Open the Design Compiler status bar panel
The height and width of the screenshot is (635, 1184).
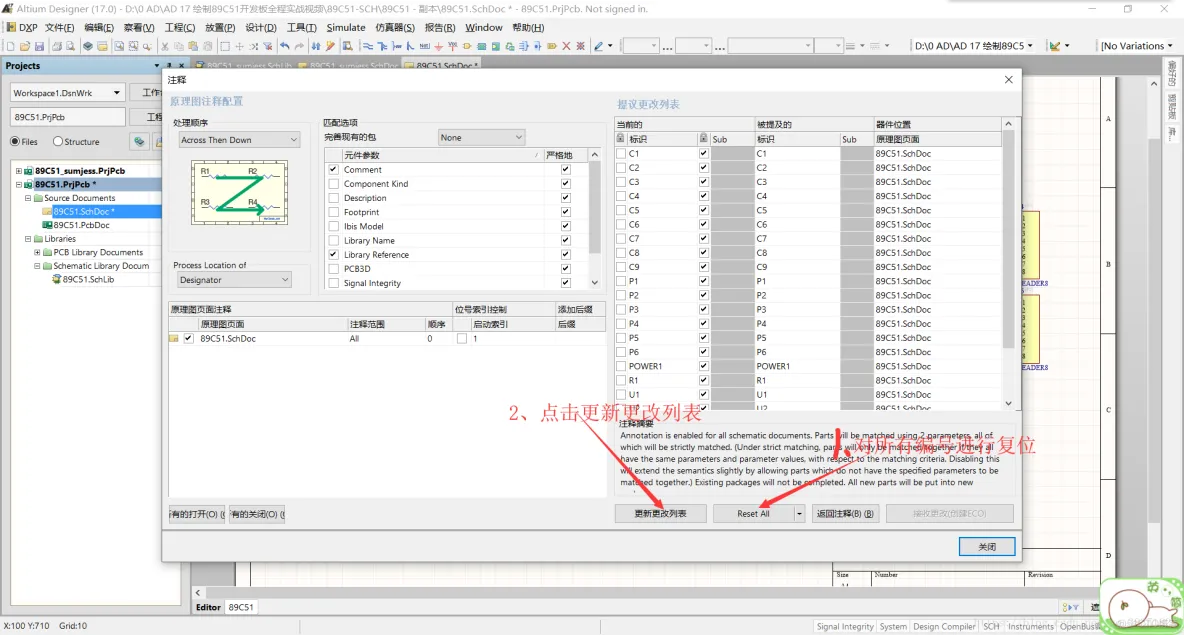click(944, 626)
